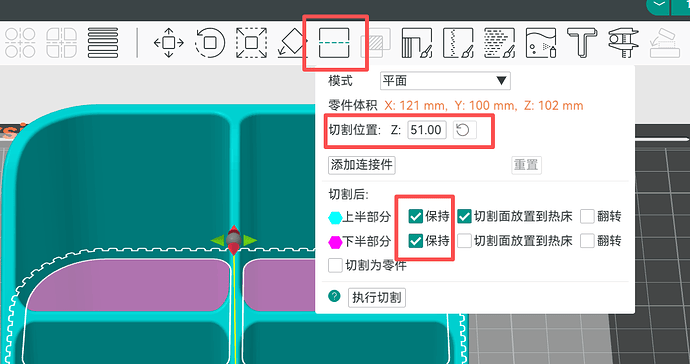Uncheck 切割面放置到热床 for 上半部分
690x364 pixels.
tap(464, 216)
